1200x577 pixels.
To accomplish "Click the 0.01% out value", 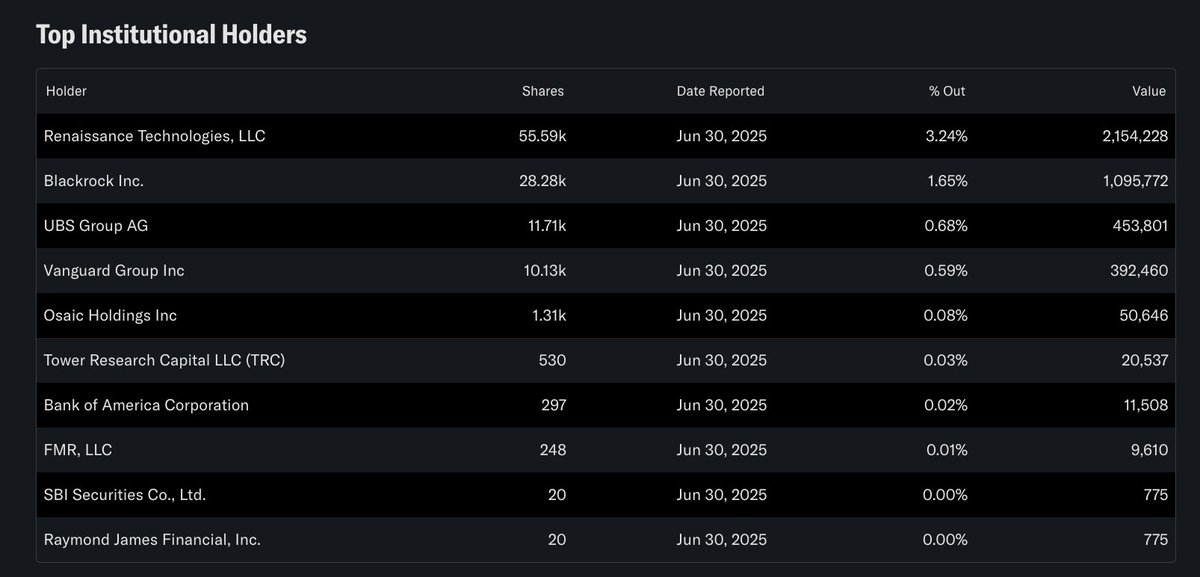I will click(946, 450).
